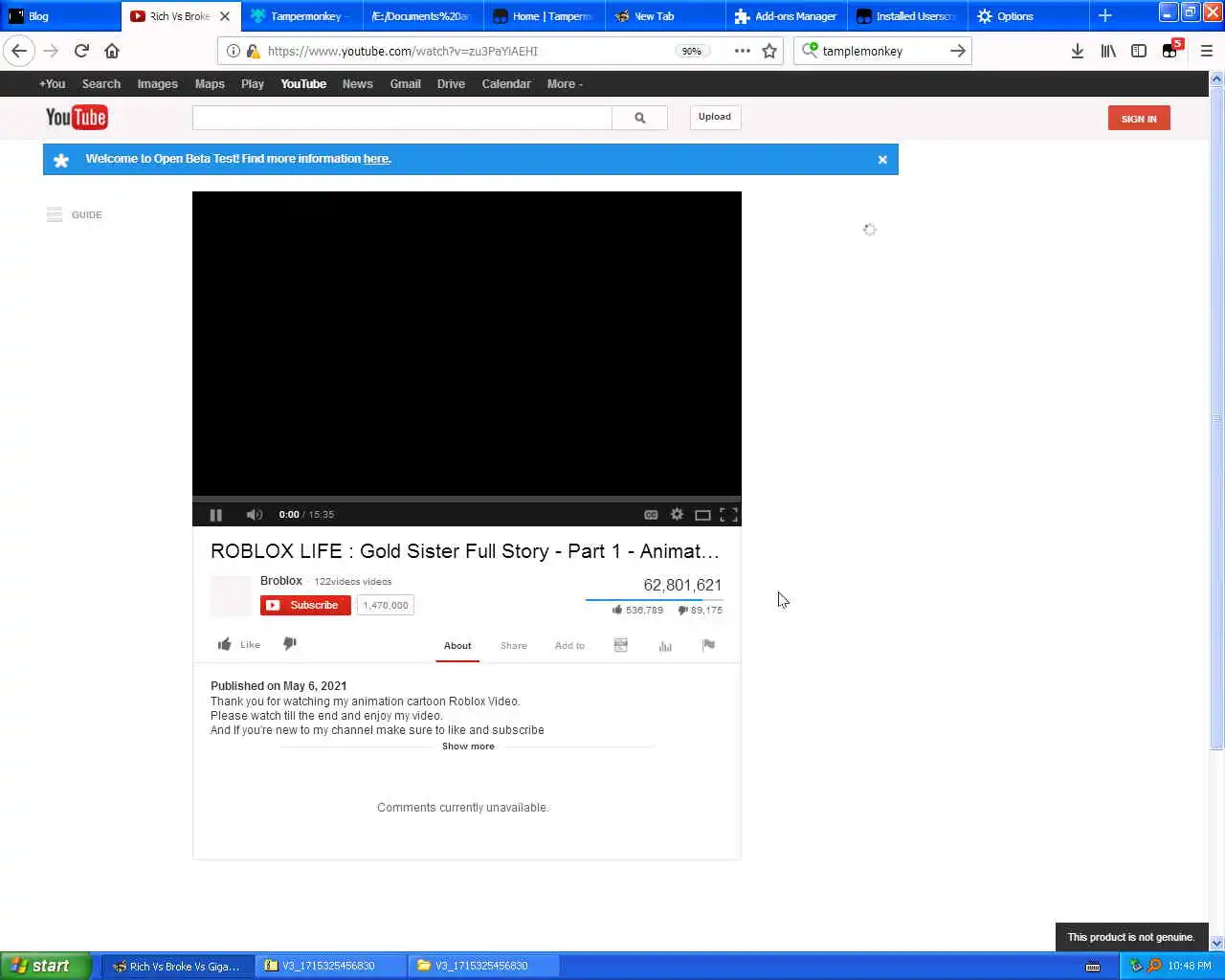Screen dimensions: 1225x980
Task: Select the Share tab
Action: tap(514, 645)
